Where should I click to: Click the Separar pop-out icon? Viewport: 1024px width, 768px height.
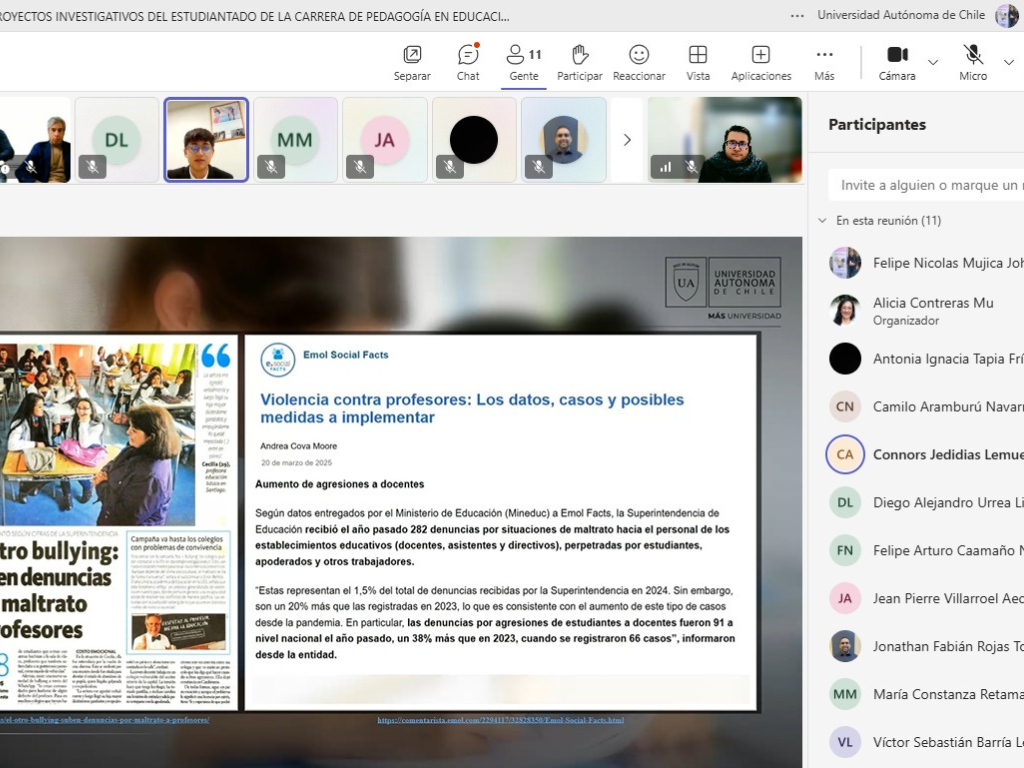coord(412,54)
